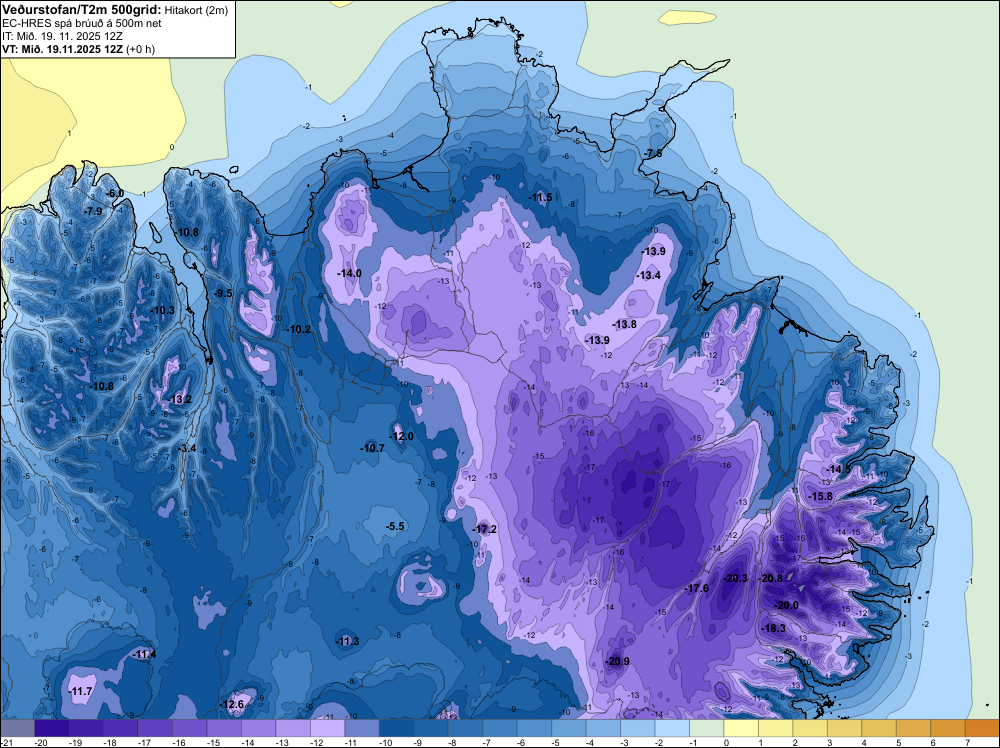The height and width of the screenshot is (748, 1000).
Task: Click the -3.4 temperature reading
Action: (186, 449)
